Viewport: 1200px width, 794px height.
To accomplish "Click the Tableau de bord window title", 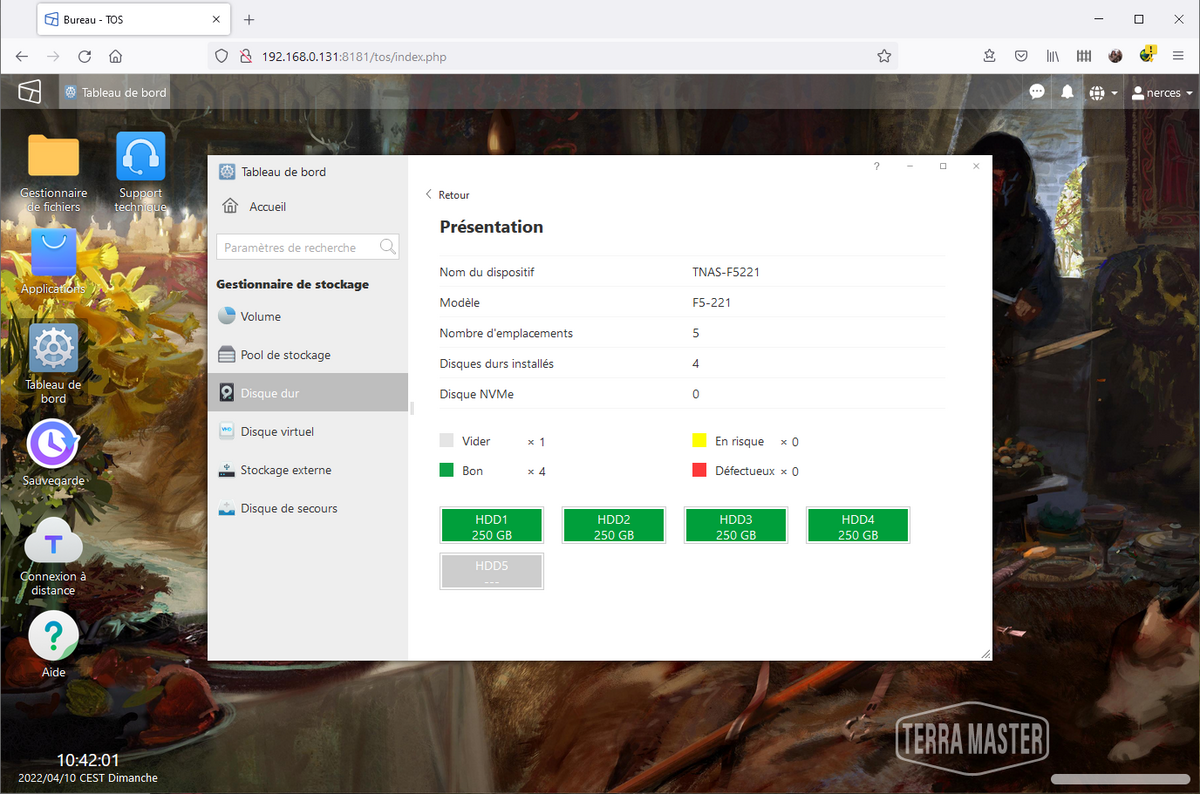I will click(x=284, y=172).
